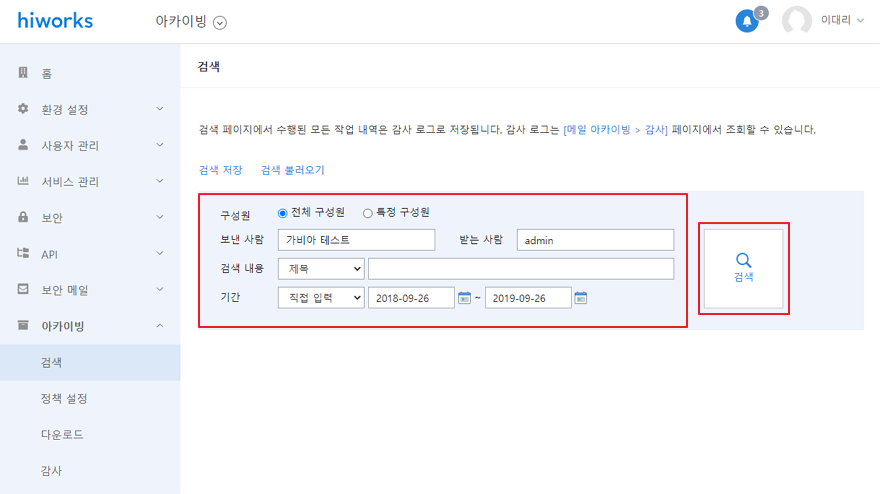Click the 이대리 user name
The image size is (880, 494).
(x=836, y=20)
